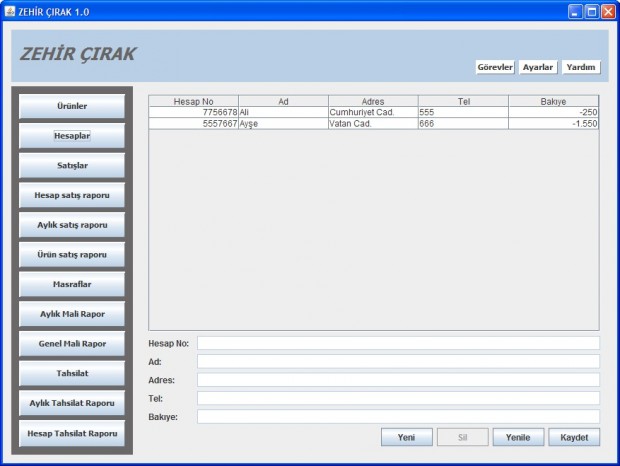620x466 pixels.
Task: Click the Yeni button
Action: [406, 437]
